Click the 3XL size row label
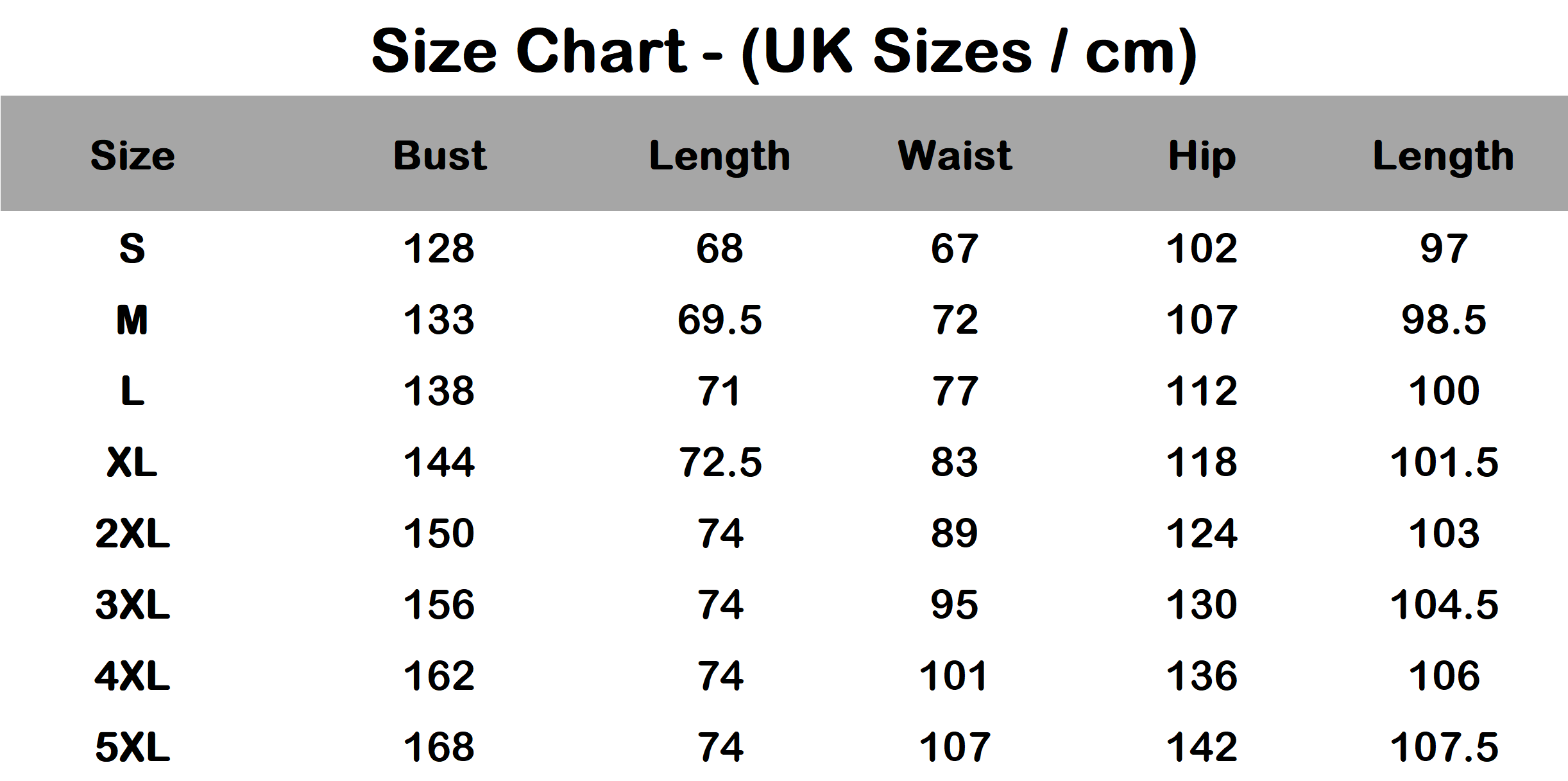The image size is (1568, 781). tap(132, 605)
